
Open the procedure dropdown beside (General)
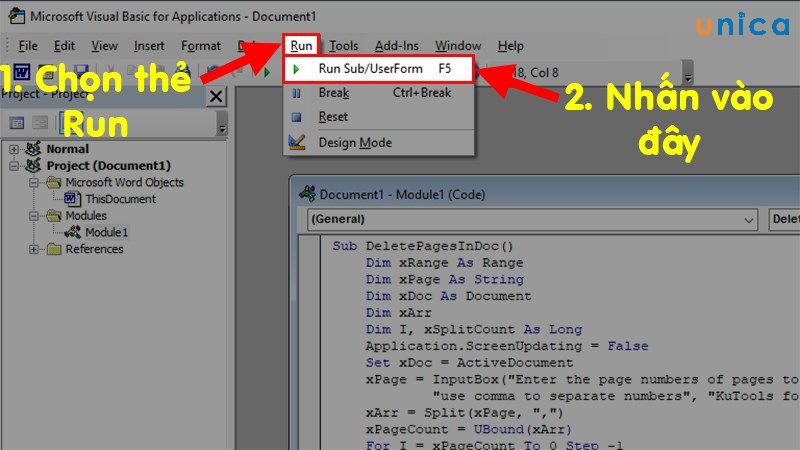[784, 219]
